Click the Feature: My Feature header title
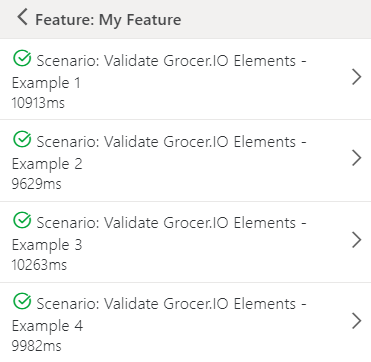 click(x=108, y=20)
